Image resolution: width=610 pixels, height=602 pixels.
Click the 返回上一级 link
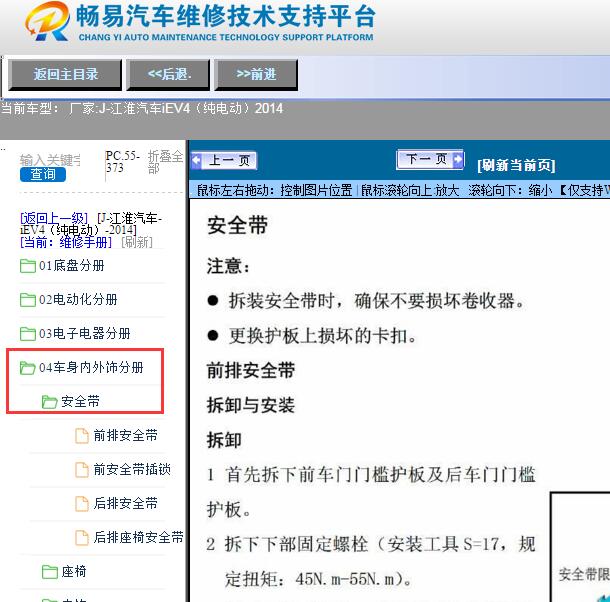coord(54,218)
